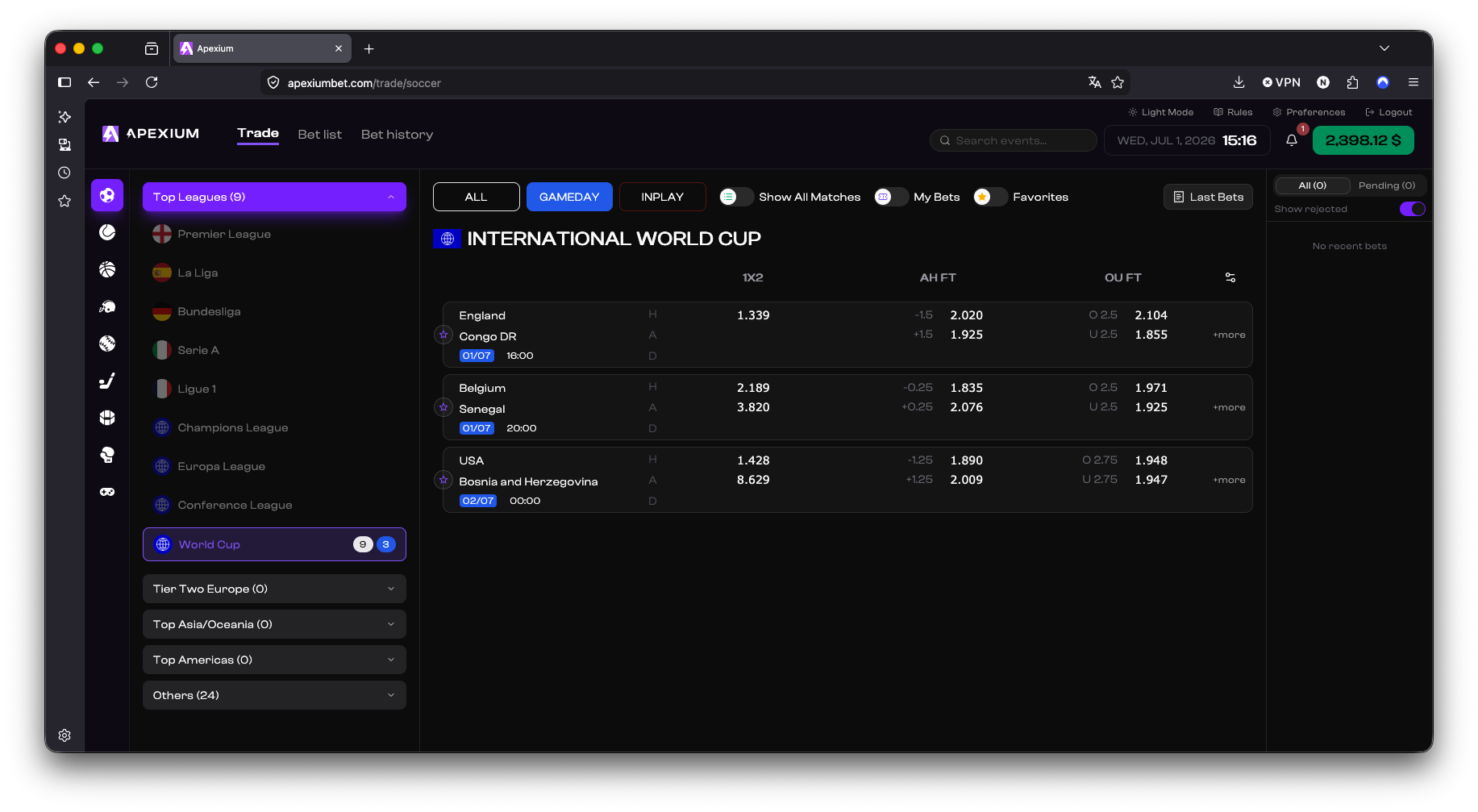The height and width of the screenshot is (812, 1478).
Task: Collapse the Top Leagues (9) section
Action: pyautogui.click(x=274, y=197)
